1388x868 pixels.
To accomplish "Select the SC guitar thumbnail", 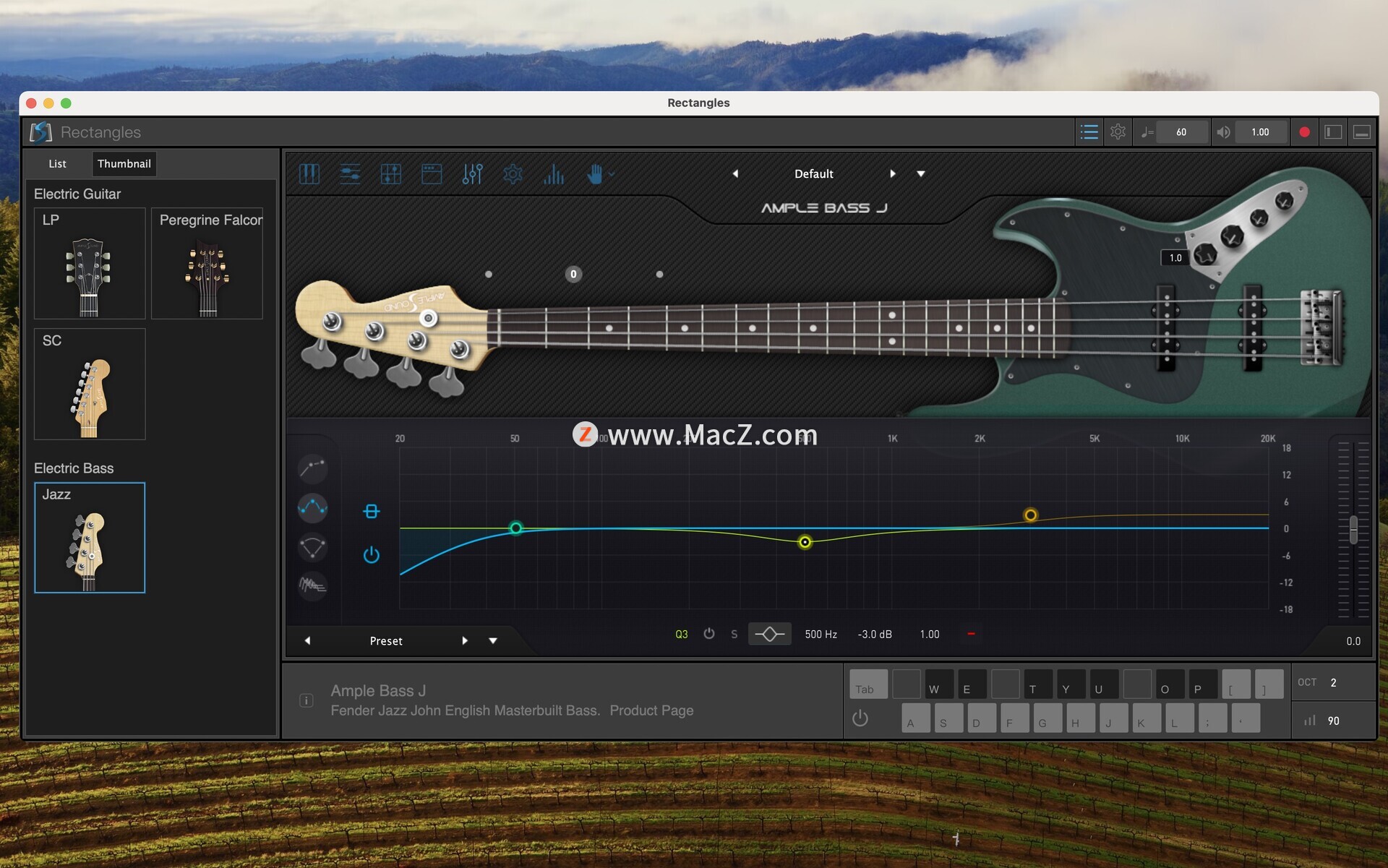I will (90, 384).
